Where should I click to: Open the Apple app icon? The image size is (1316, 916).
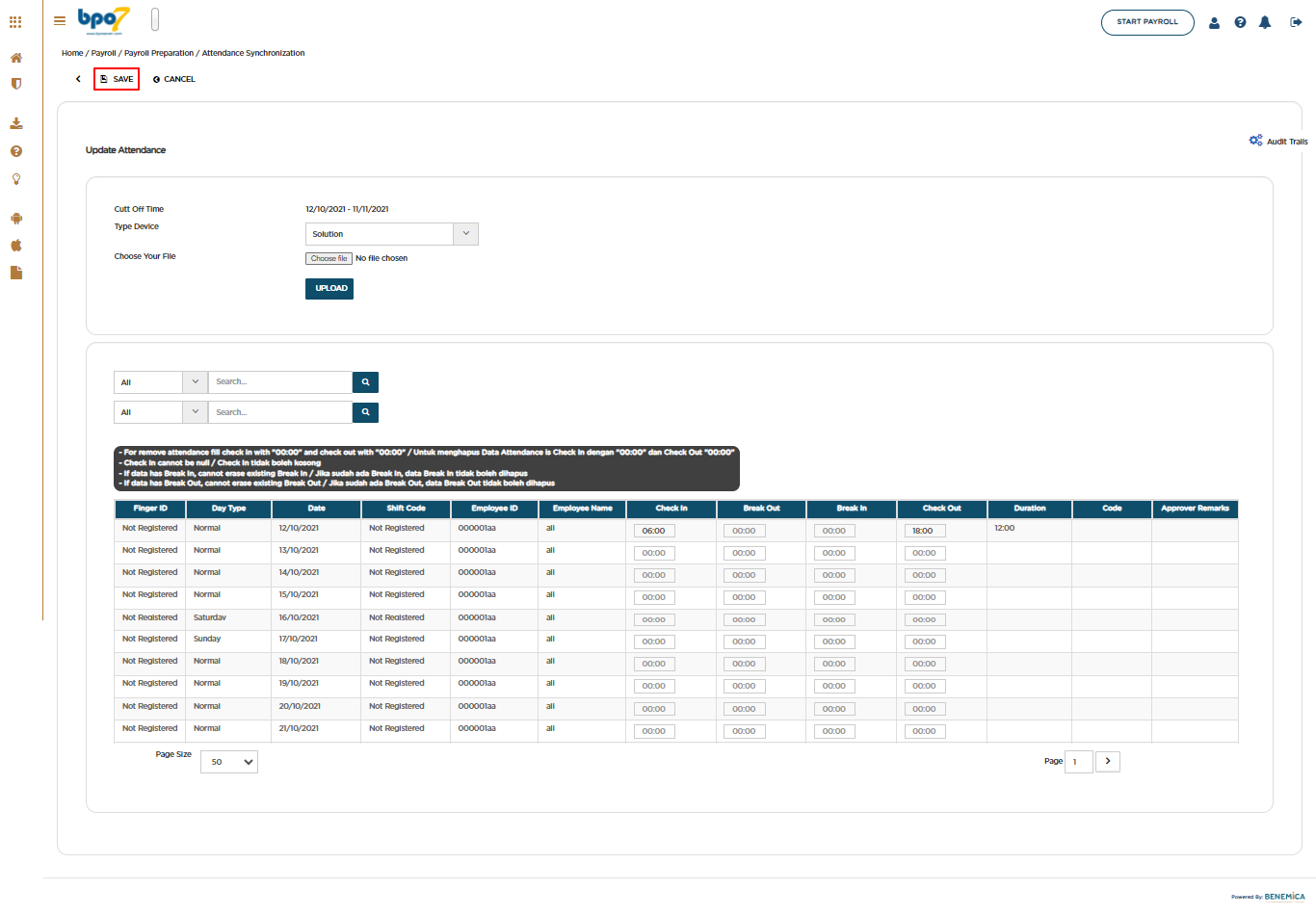pyautogui.click(x=16, y=246)
